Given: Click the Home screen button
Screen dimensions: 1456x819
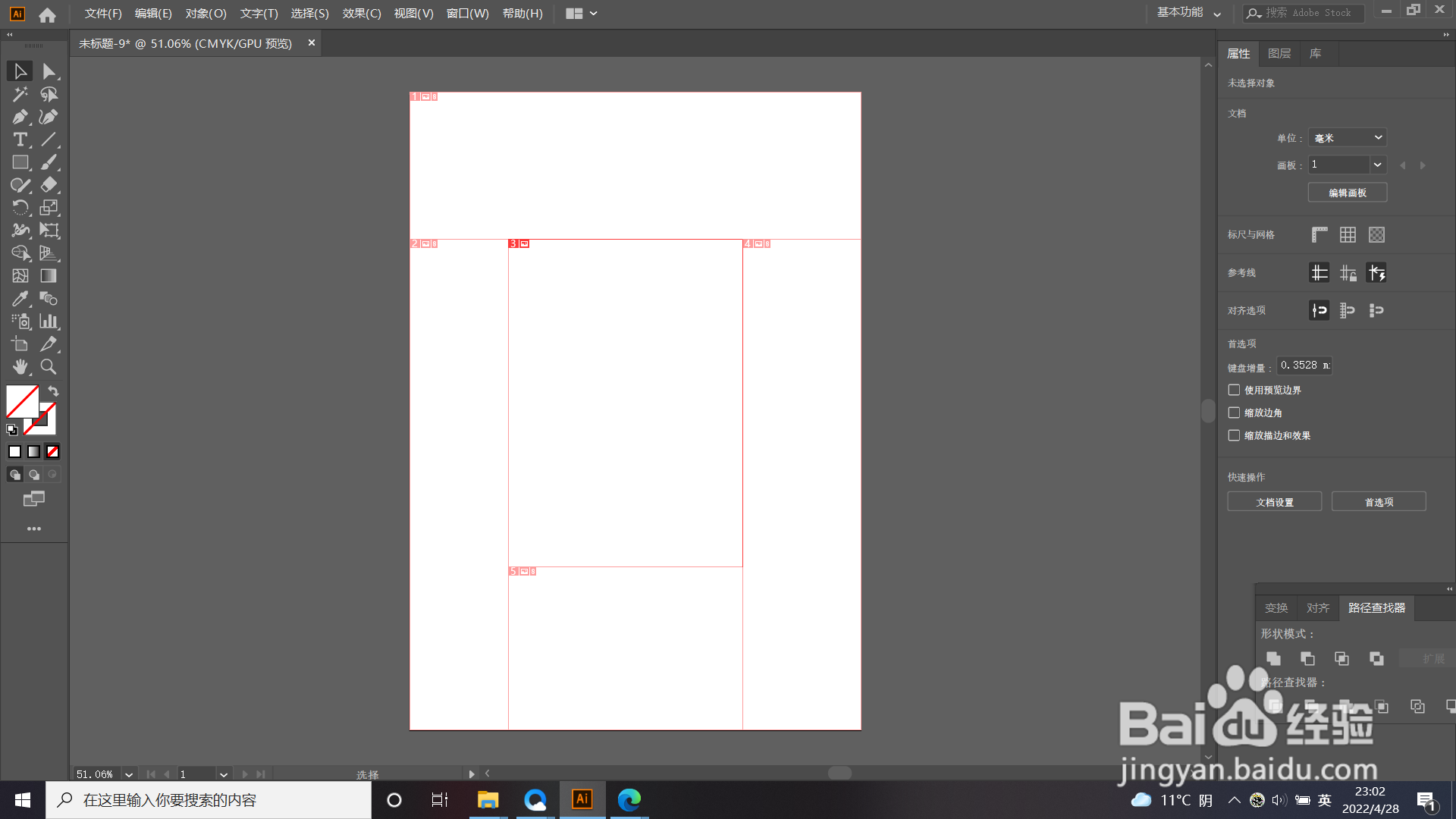Looking at the screenshot, I should point(47,14).
